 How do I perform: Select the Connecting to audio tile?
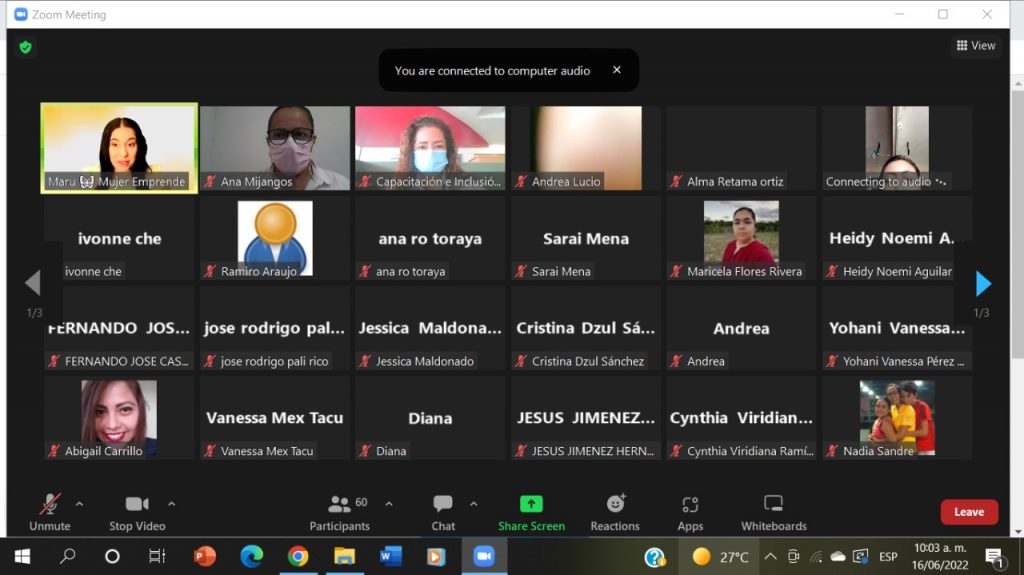tap(897, 148)
